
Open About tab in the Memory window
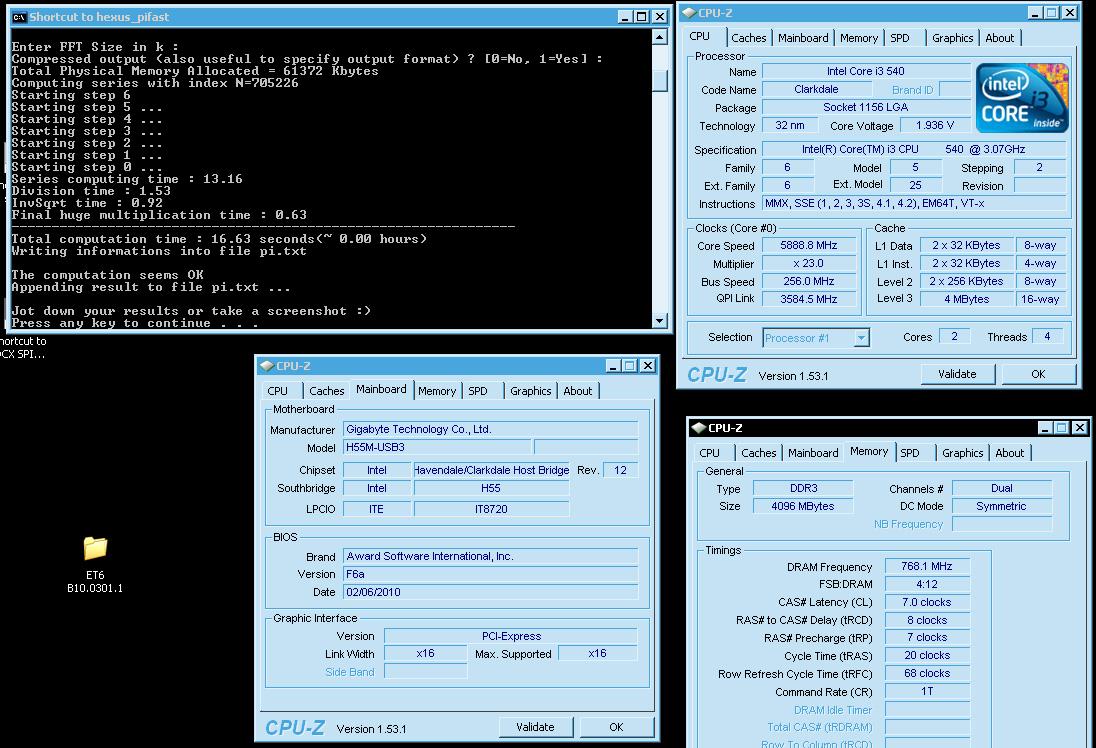1009,453
